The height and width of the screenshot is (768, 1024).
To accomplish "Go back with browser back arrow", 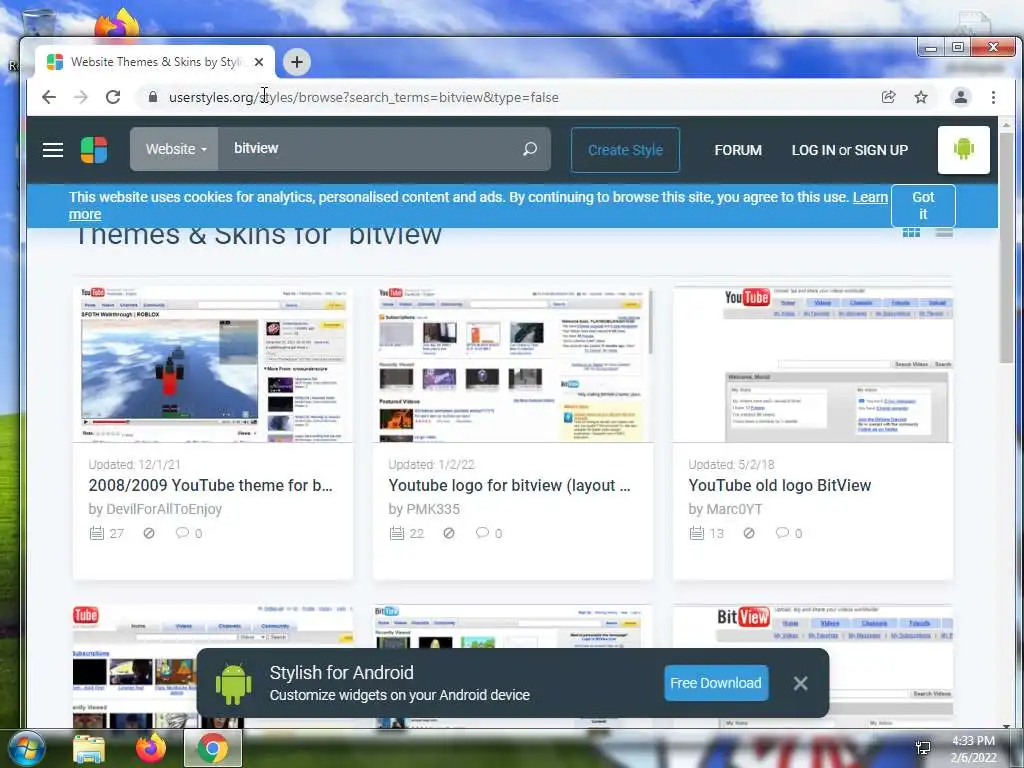I will tap(49, 97).
